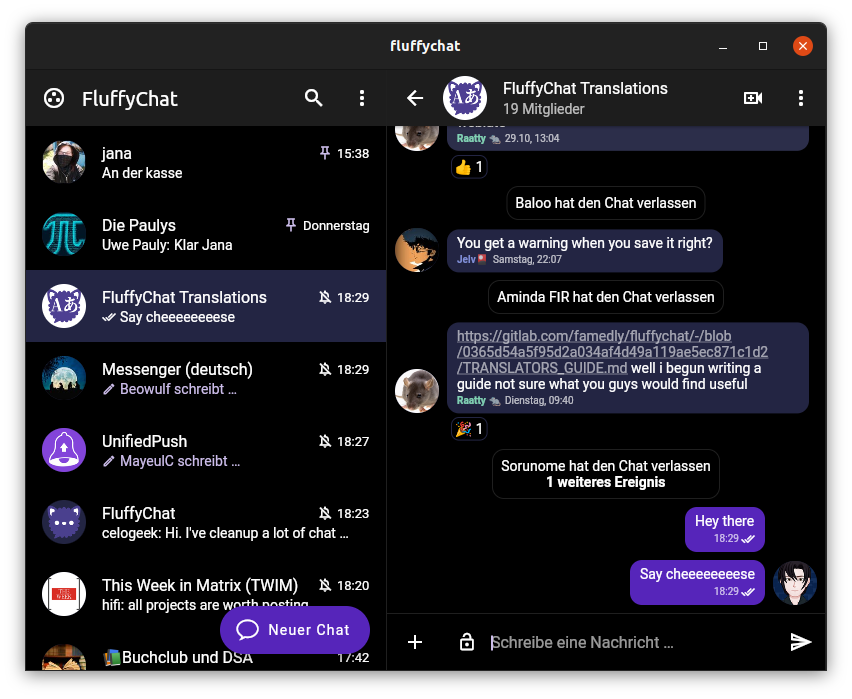The width and height of the screenshot is (852, 699).
Task: Open the spaces icon next to FluffyChat title
Action: [x=54, y=98]
